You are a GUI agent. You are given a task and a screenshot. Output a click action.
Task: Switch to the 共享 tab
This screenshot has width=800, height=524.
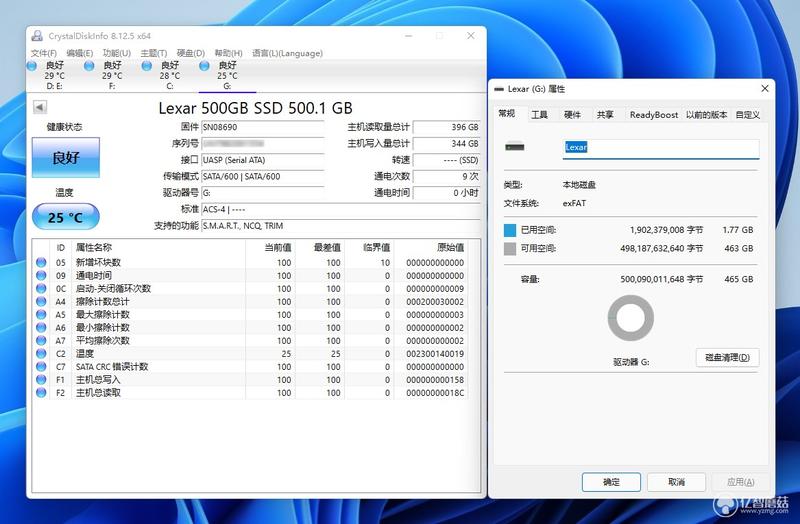(605, 115)
